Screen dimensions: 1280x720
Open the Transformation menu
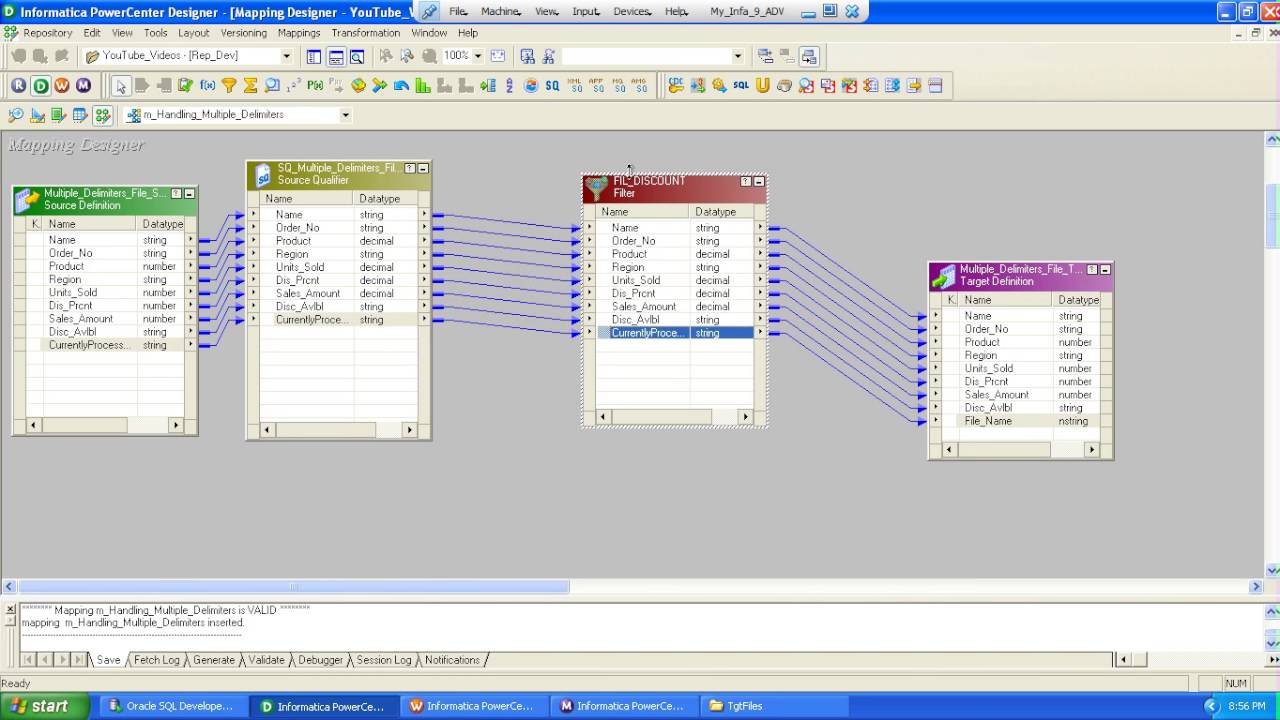pyautogui.click(x=366, y=33)
